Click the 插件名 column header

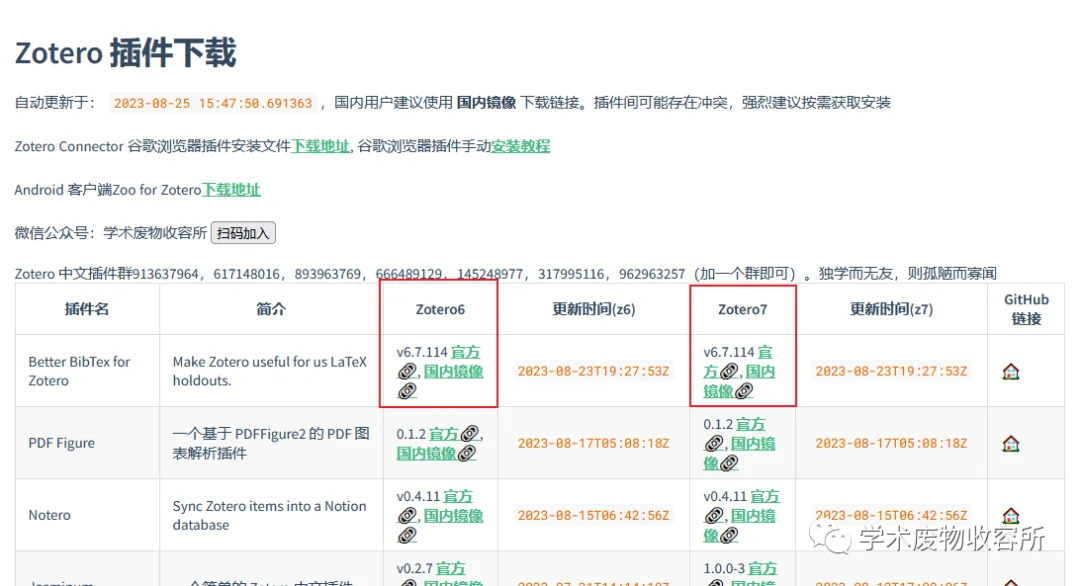click(87, 309)
